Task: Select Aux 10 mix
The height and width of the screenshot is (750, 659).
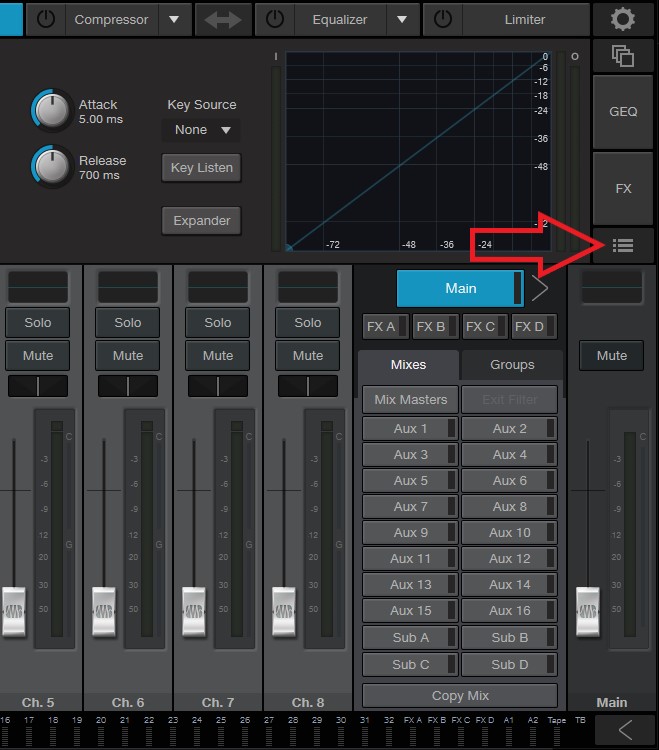Action: [x=509, y=533]
